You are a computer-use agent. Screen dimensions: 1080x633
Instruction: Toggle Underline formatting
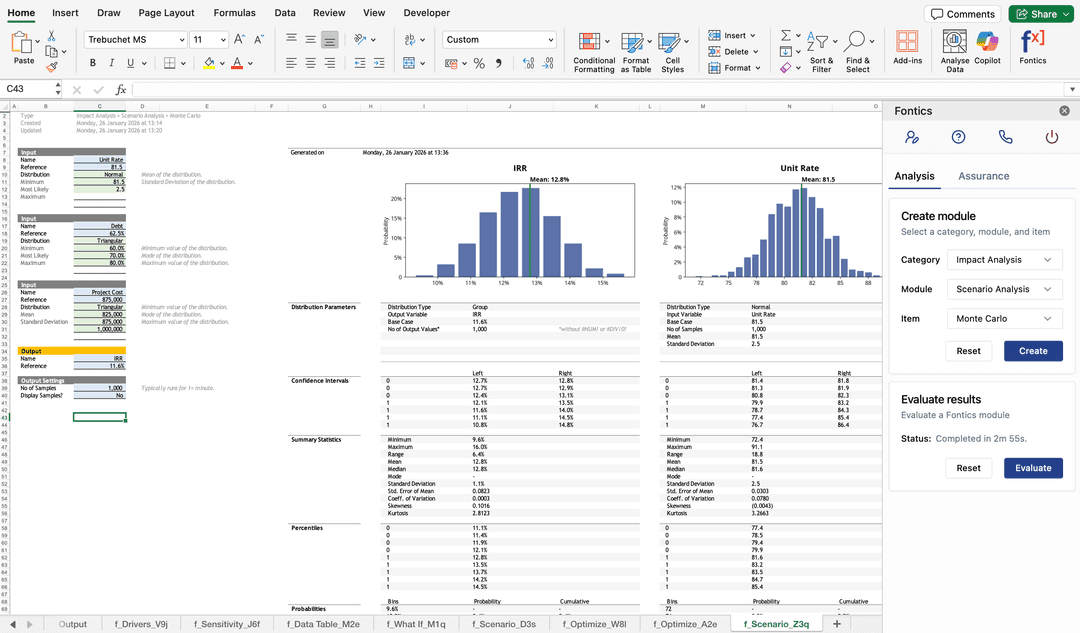(x=130, y=63)
